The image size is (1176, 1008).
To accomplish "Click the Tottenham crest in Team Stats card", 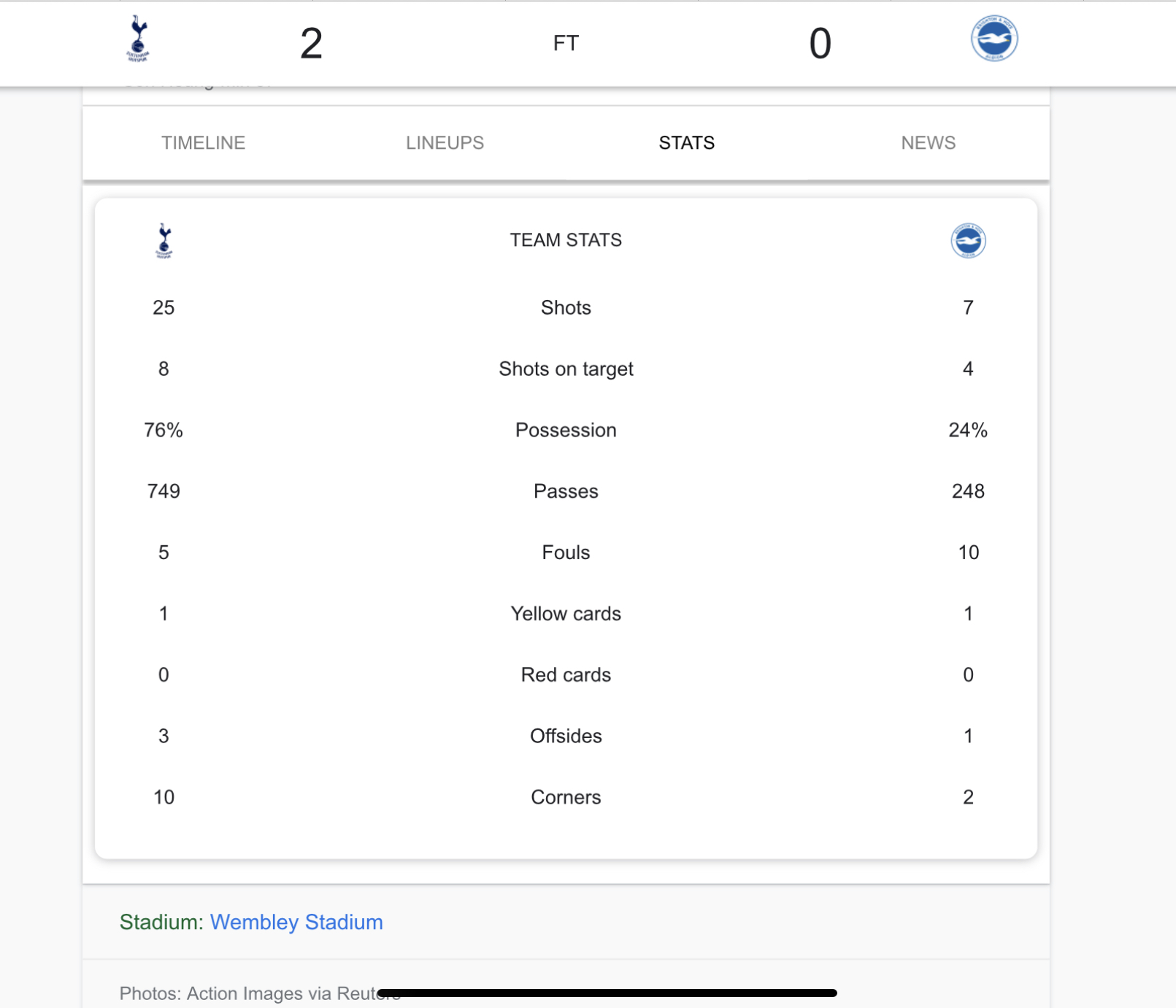I will click(164, 241).
